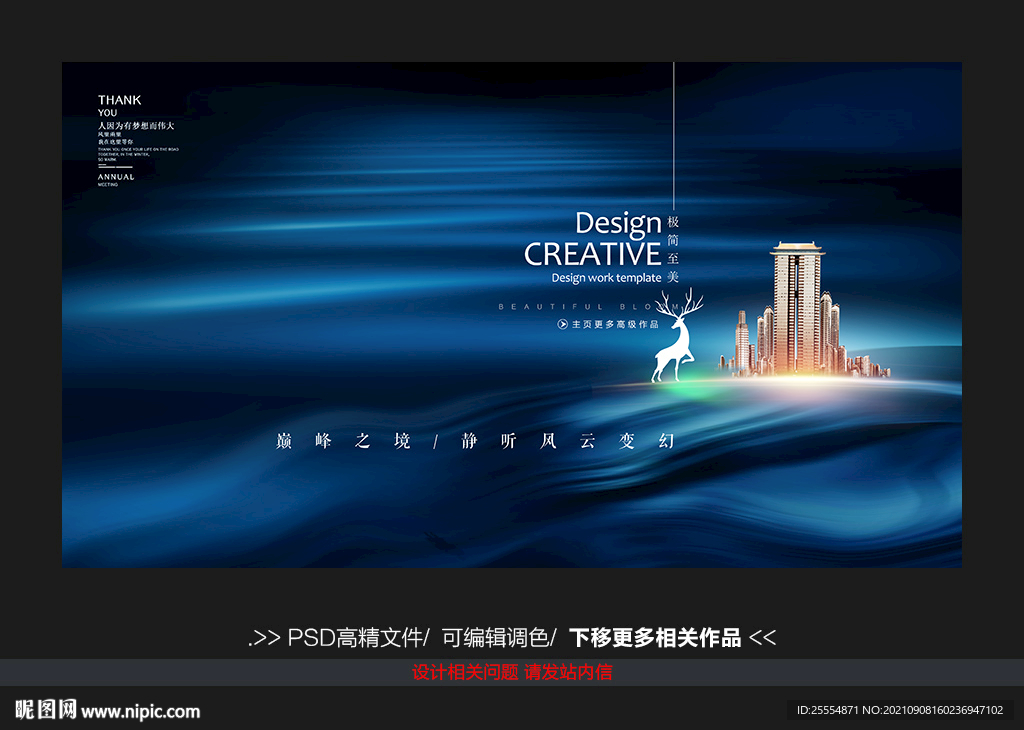Click the large 'CREATIVE' title
The height and width of the screenshot is (730, 1024).
tap(592, 254)
